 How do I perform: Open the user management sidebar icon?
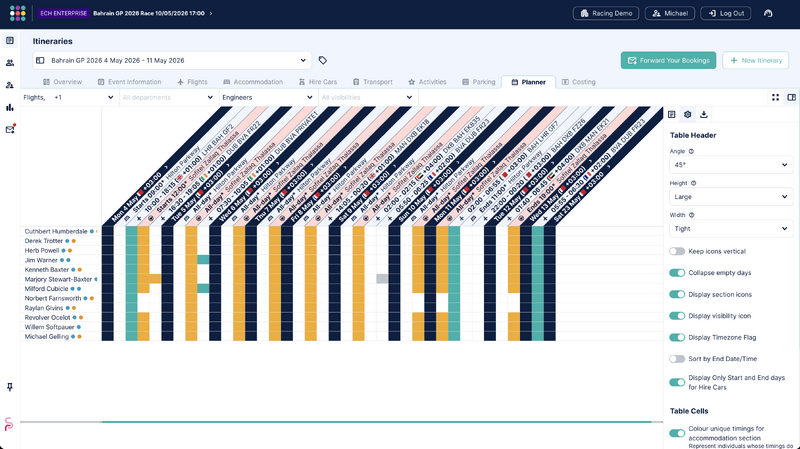pos(10,85)
